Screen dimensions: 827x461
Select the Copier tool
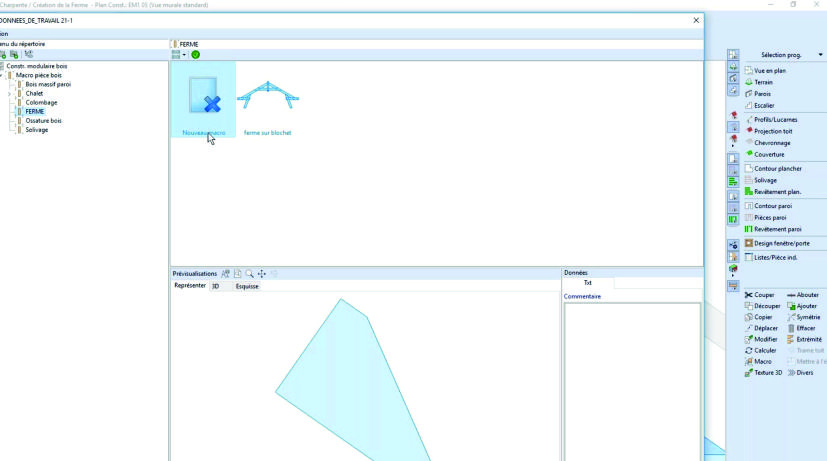pos(759,317)
